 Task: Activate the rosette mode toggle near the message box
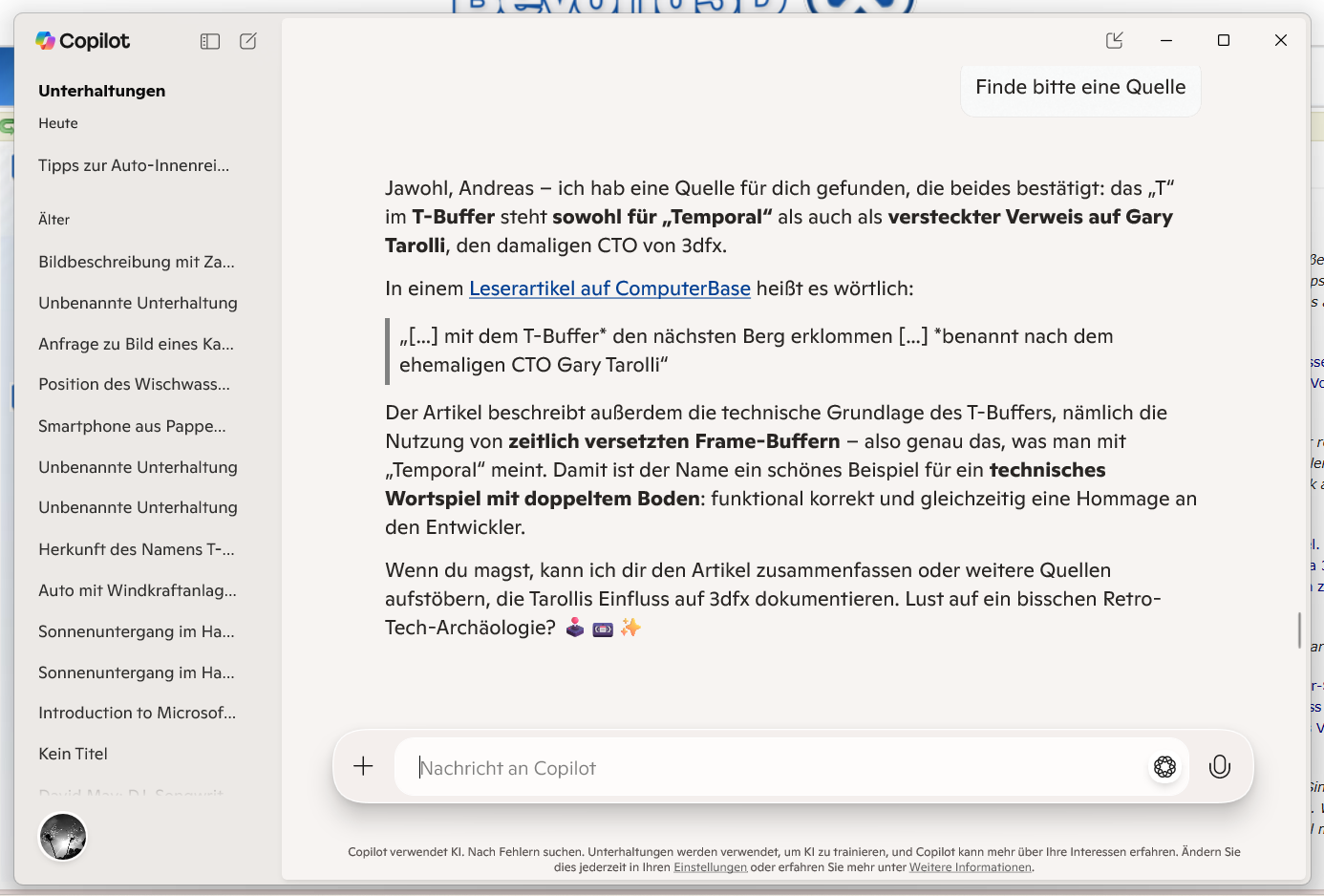tap(1164, 766)
